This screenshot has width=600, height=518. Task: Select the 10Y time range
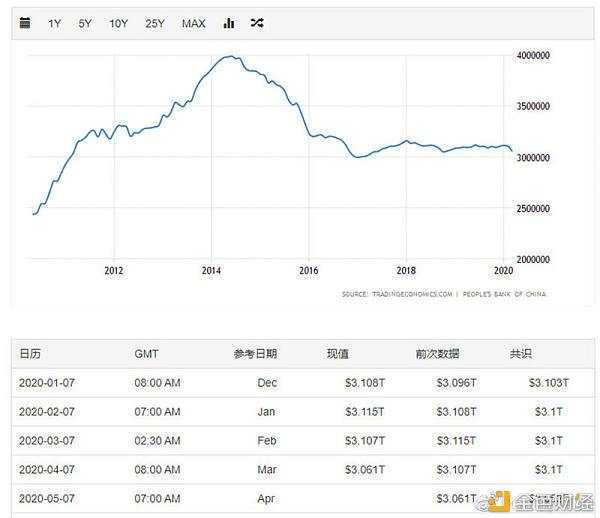(119, 24)
